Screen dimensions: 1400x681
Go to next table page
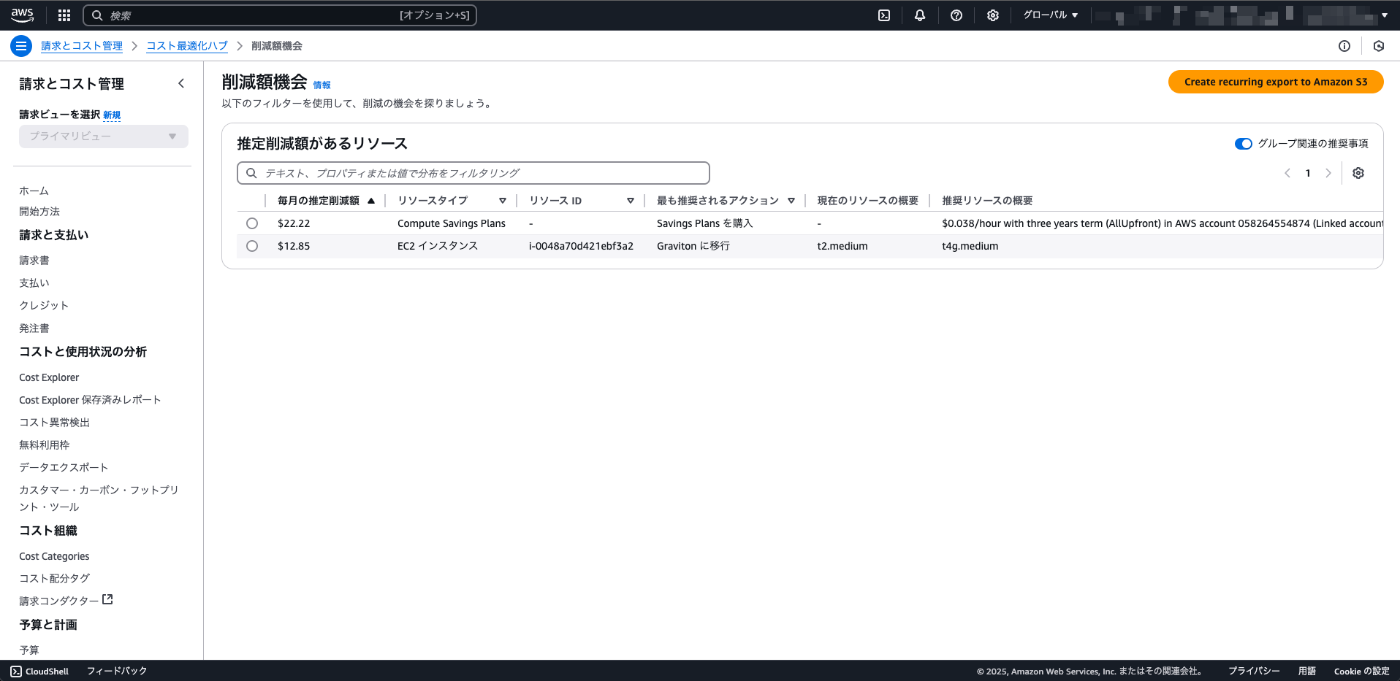pos(1328,173)
